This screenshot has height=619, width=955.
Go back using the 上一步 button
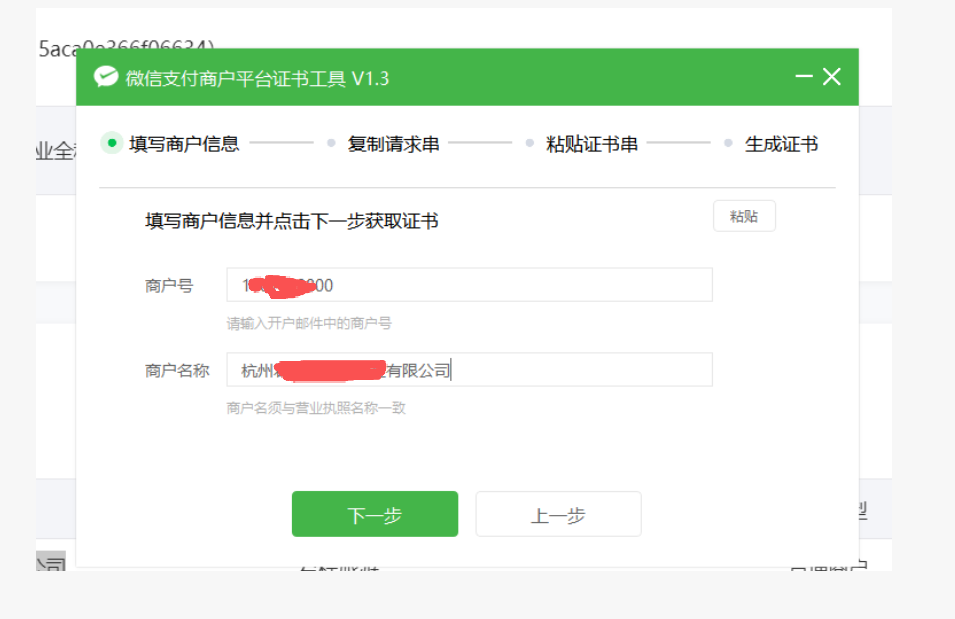pyautogui.click(x=558, y=514)
